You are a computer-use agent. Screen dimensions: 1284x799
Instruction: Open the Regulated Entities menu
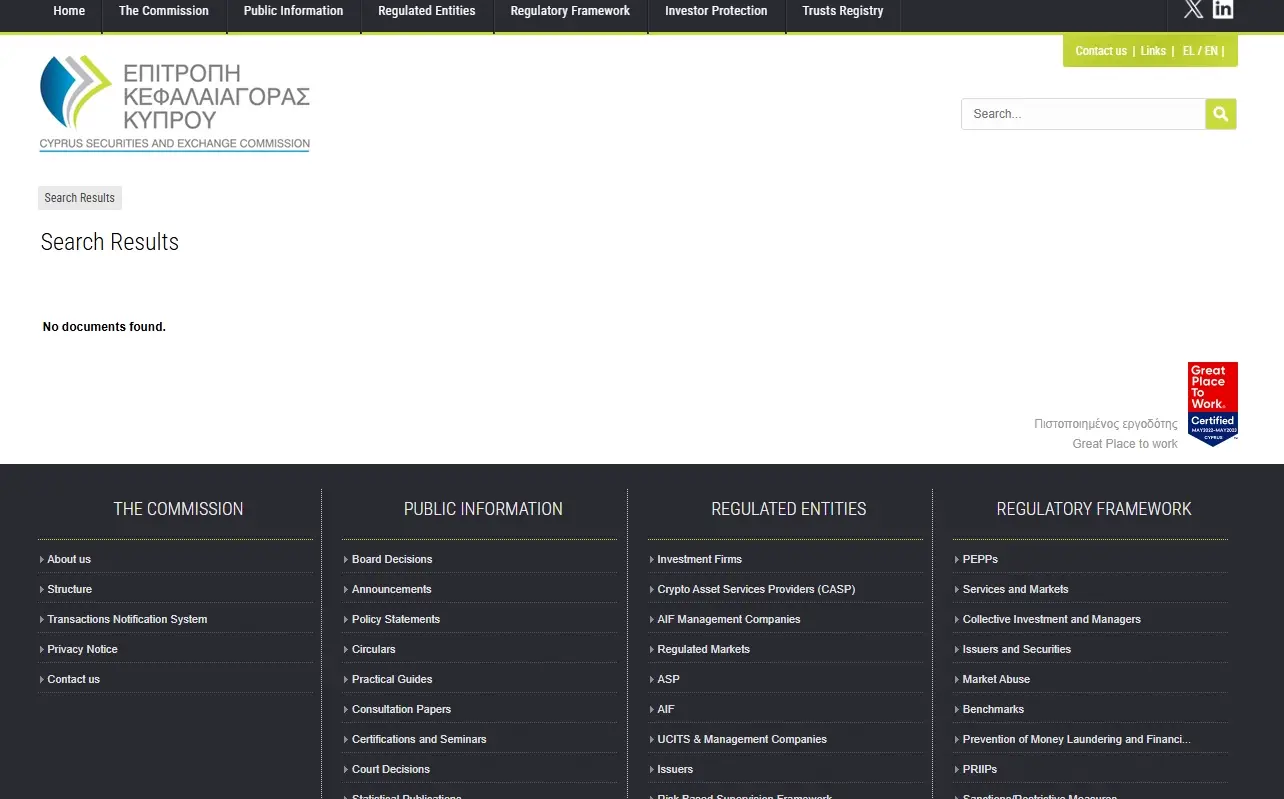pos(426,11)
